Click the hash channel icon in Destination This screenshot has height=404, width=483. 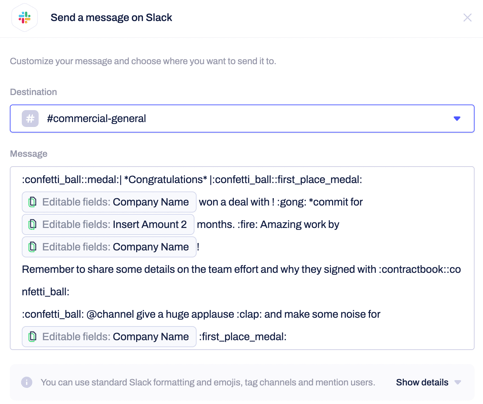click(30, 118)
